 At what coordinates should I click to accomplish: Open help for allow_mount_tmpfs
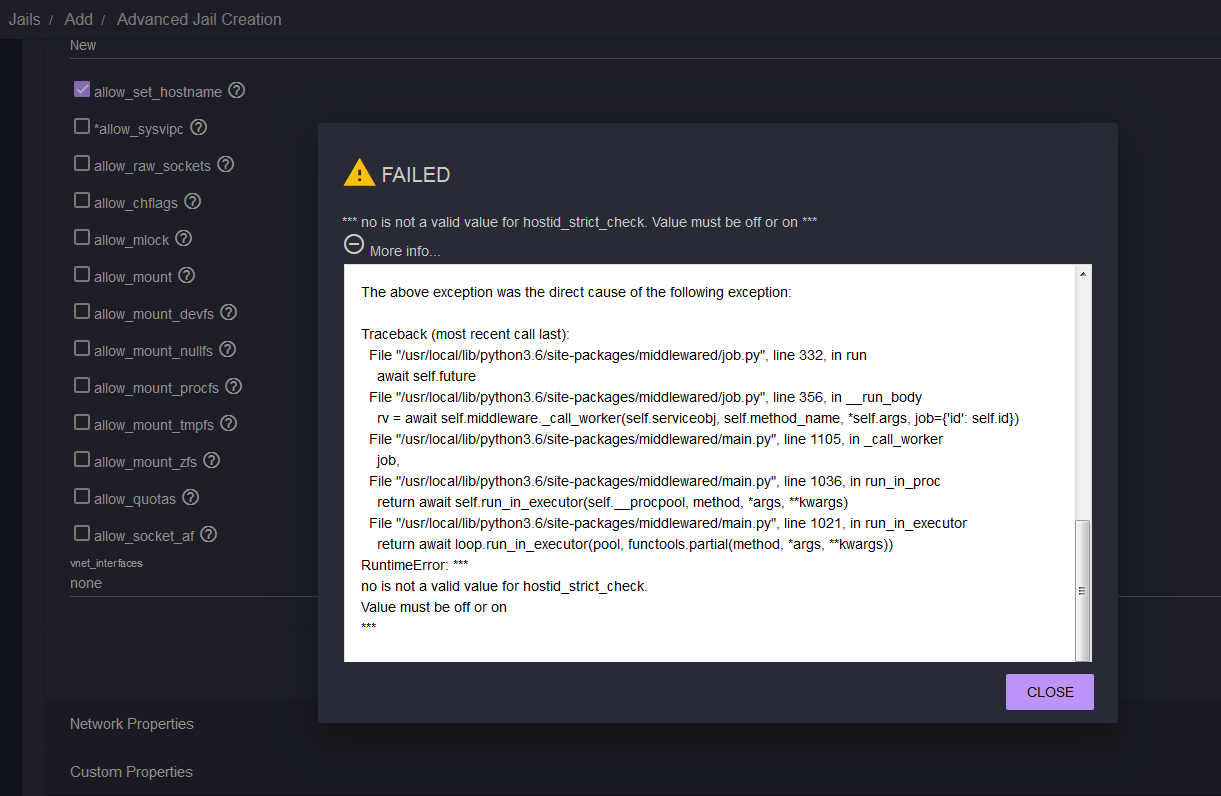(229, 423)
